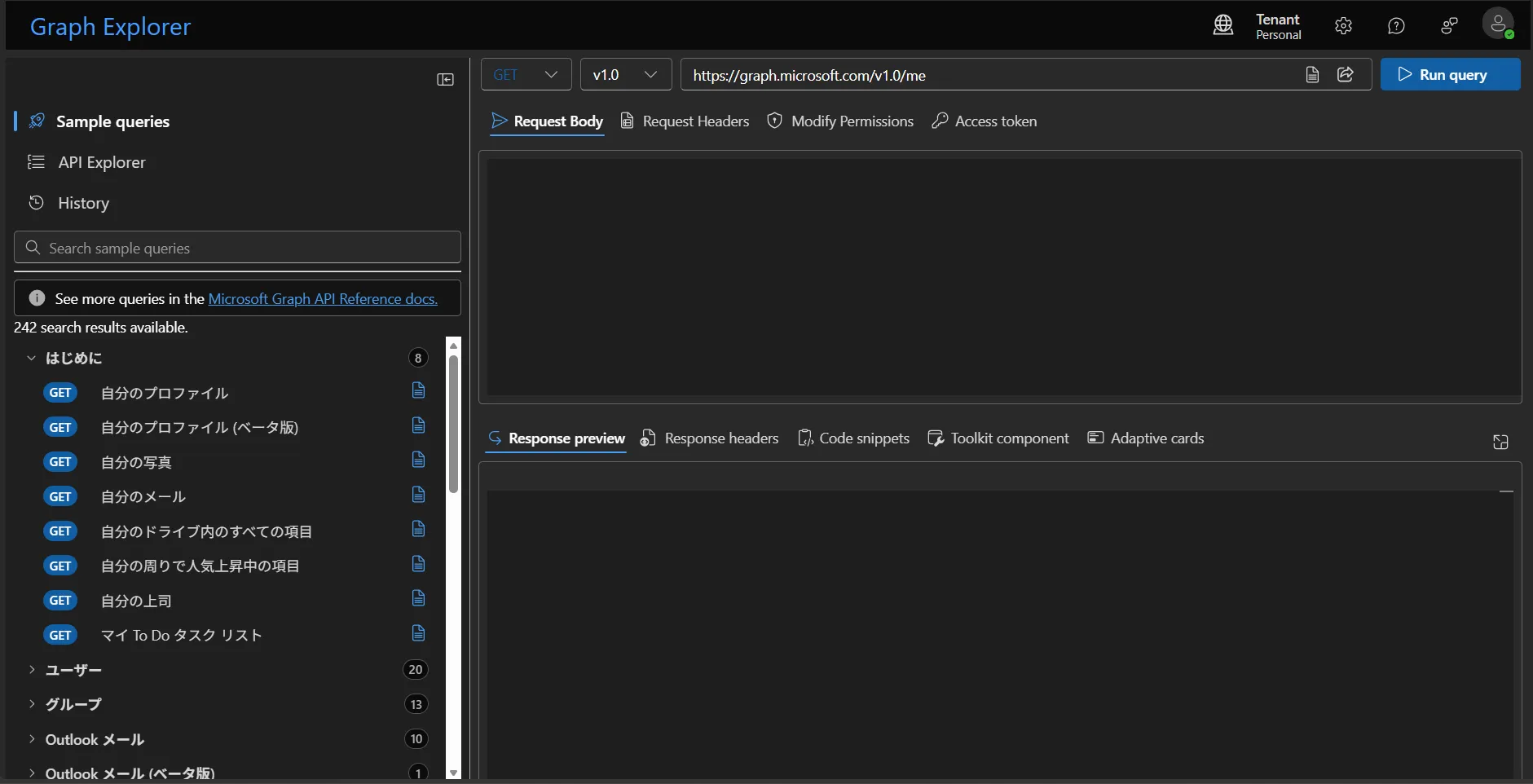Open docs icon for 自分のドライブ内のすべての項目
Viewport: 1533px width, 784px height.
point(418,529)
